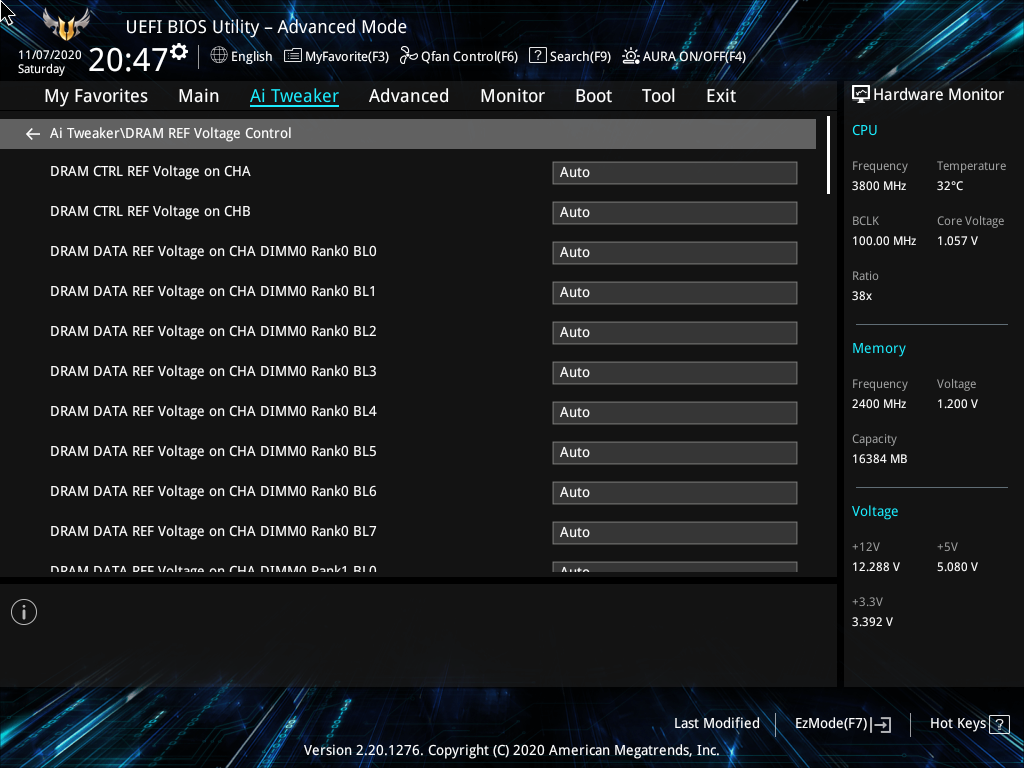Viewport: 1024px width, 768px height.
Task: Select DRAM DATA REF Voltage Rank0 BL3 label
Action: pos(213,371)
